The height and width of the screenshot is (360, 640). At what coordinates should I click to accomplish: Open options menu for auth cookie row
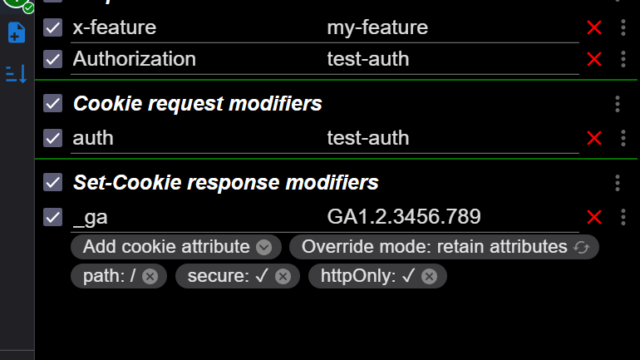point(623,138)
